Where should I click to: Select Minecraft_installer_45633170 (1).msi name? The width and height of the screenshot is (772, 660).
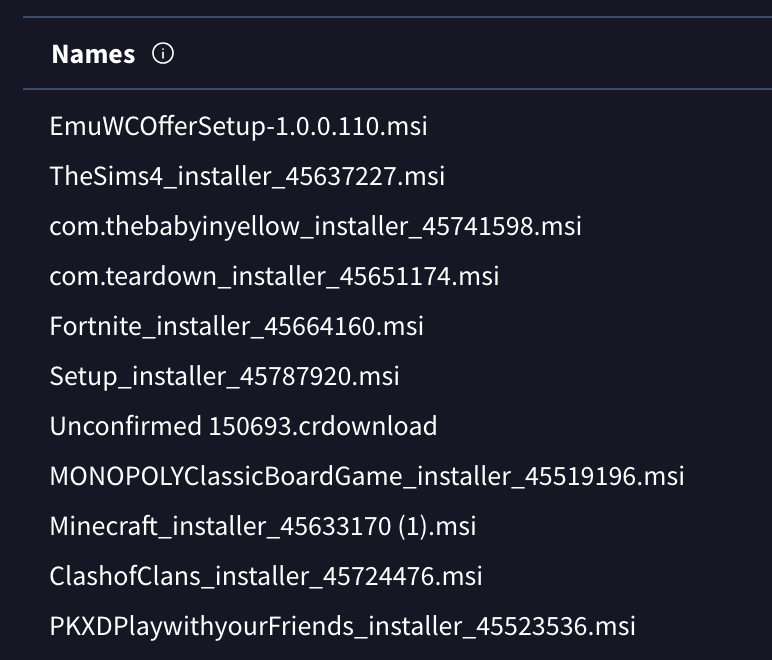(x=263, y=526)
